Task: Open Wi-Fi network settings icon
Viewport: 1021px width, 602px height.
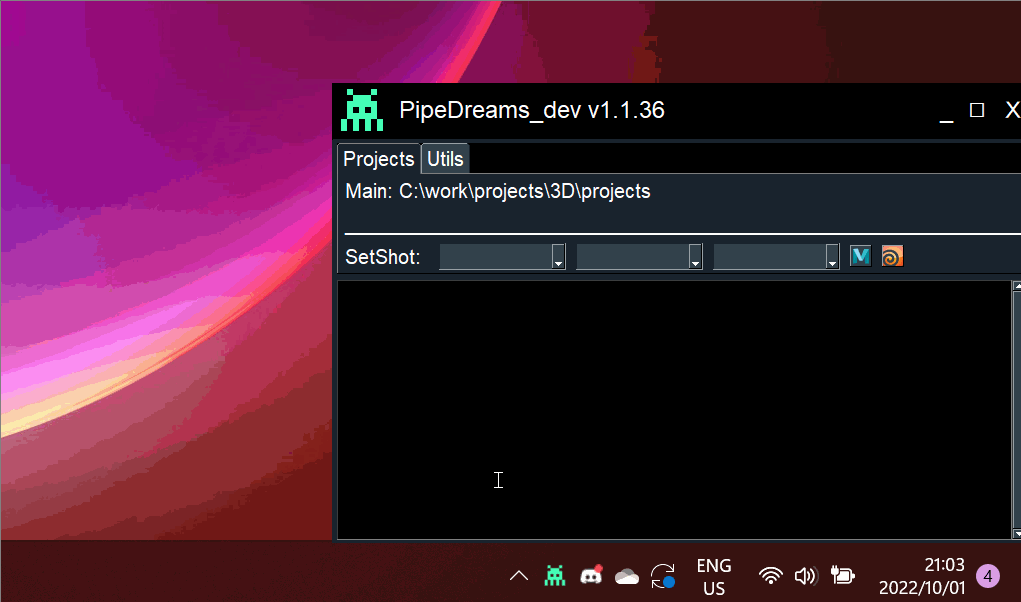Action: click(770, 576)
